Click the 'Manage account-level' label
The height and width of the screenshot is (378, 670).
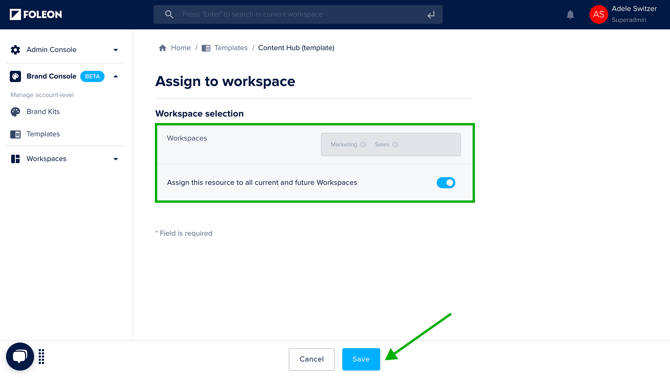click(42, 95)
